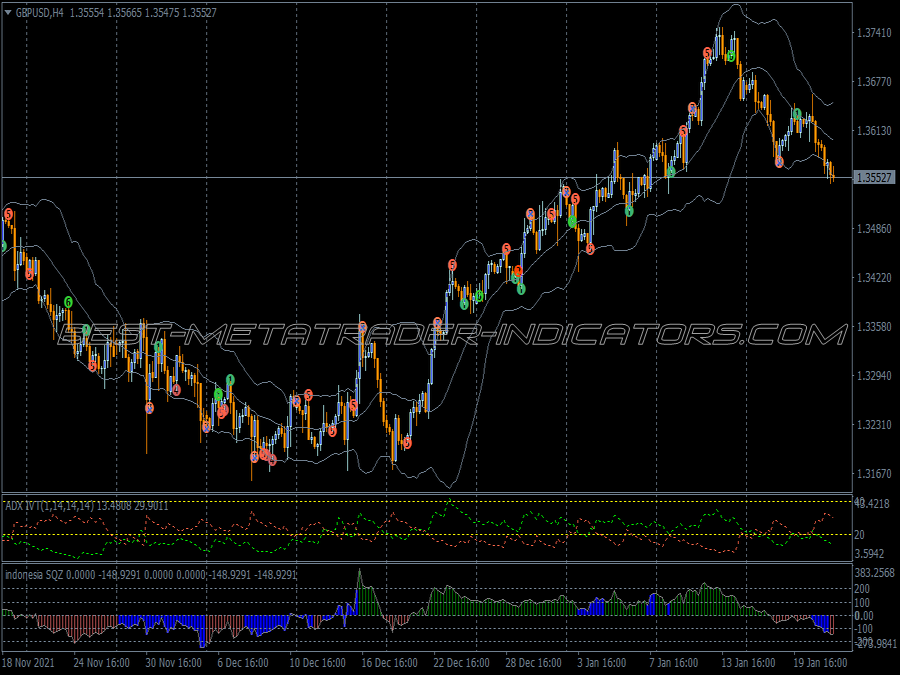Click price scale value 1.32940
Image resolution: width=900 pixels, height=675 pixels.
[874, 376]
